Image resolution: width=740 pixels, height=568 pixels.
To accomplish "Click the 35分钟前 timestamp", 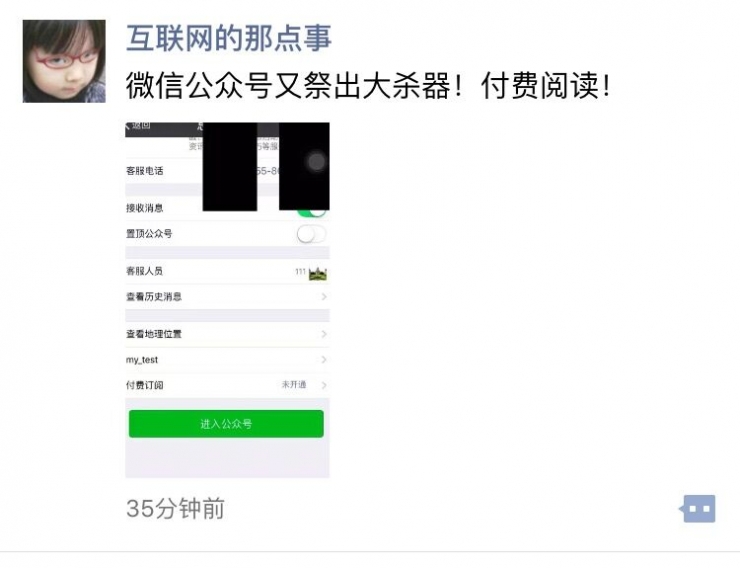I will (175, 509).
